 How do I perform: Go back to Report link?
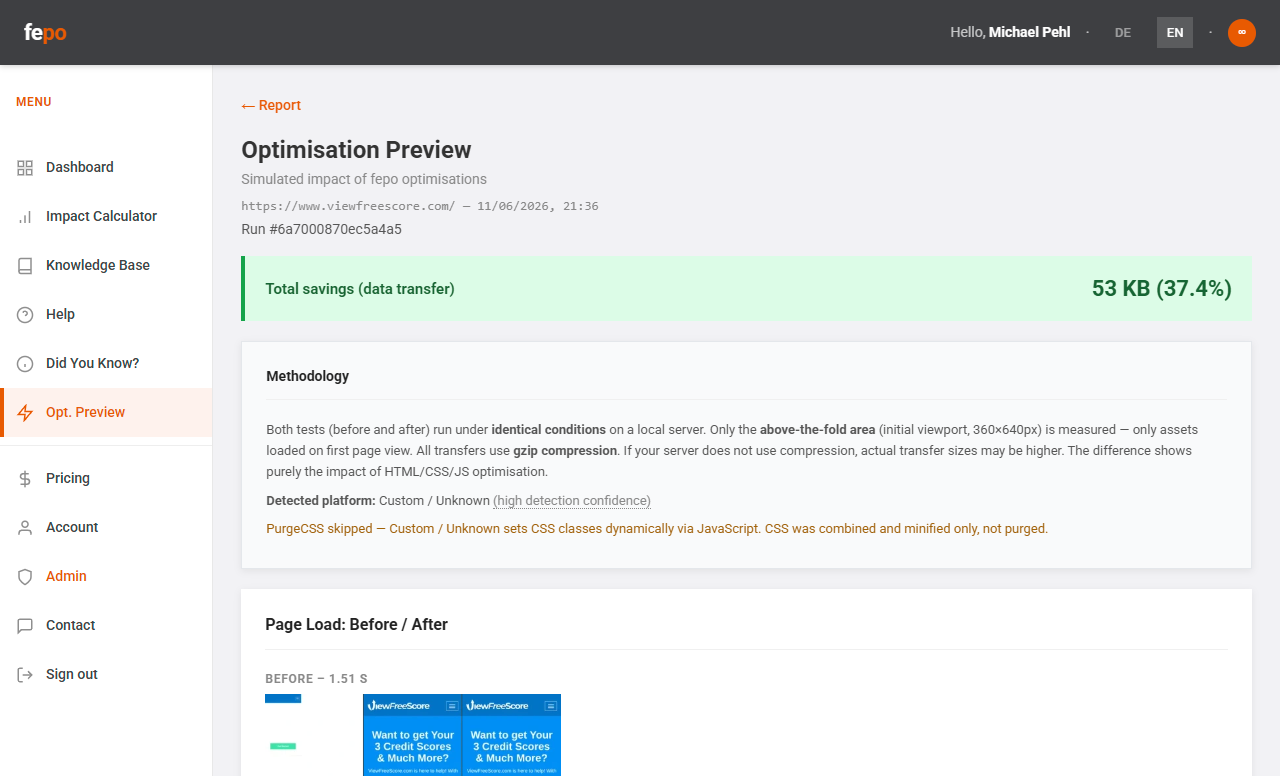271,105
